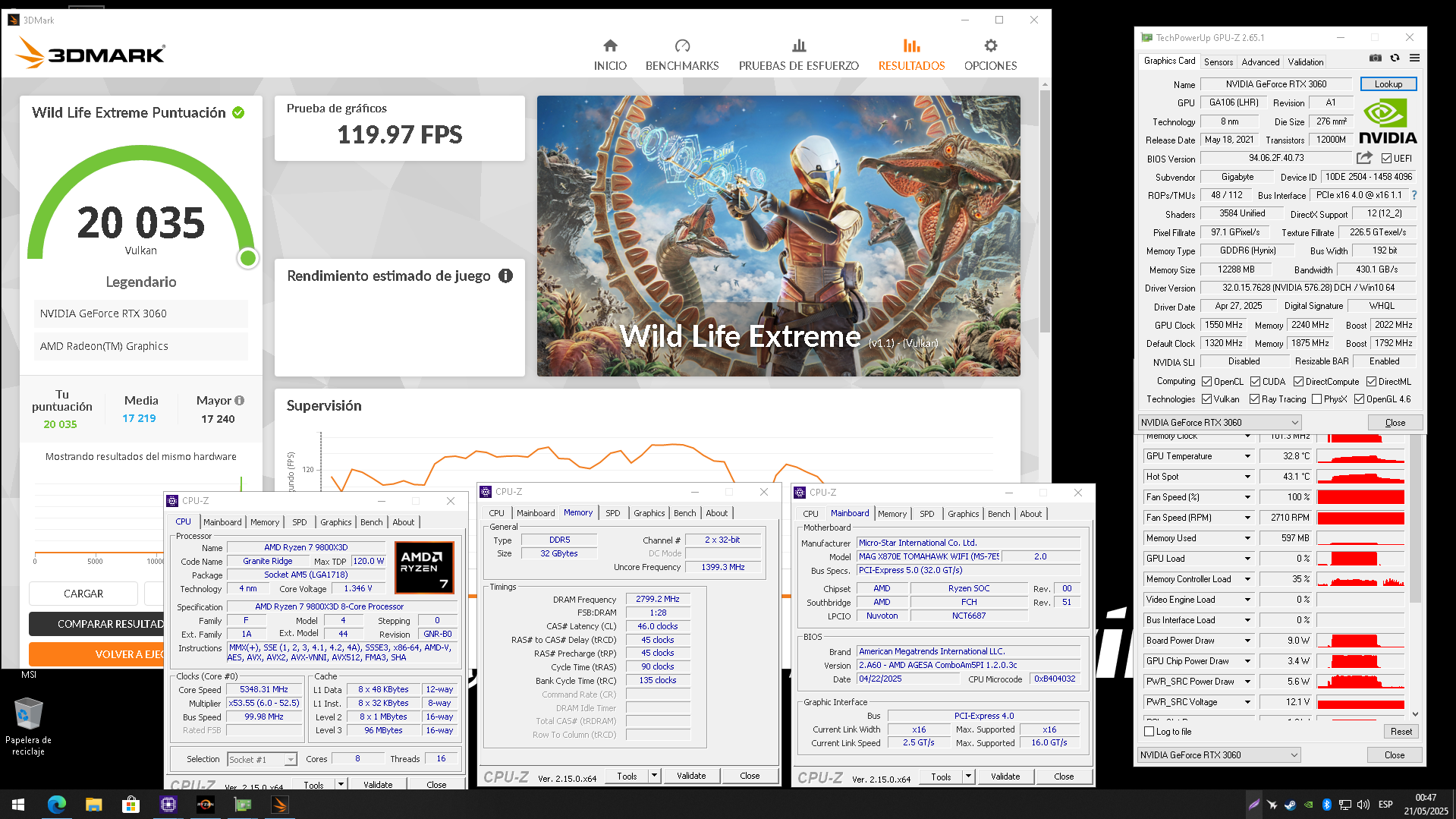Open Tools dropdown arrow in CPU-Z Memory window
1456x819 pixels.
pos(654,776)
